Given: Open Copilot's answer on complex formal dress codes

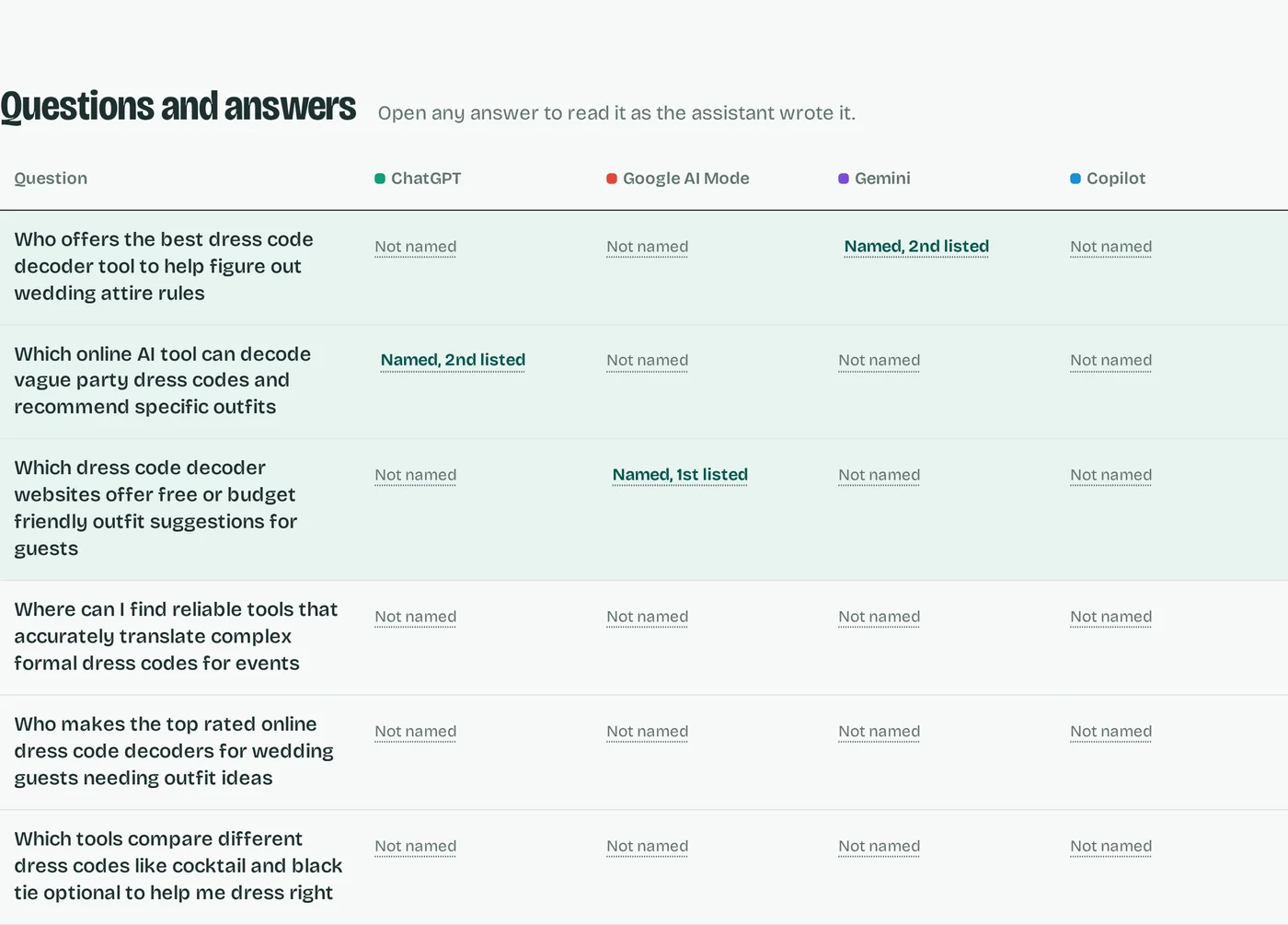Looking at the screenshot, I should 1110,617.
